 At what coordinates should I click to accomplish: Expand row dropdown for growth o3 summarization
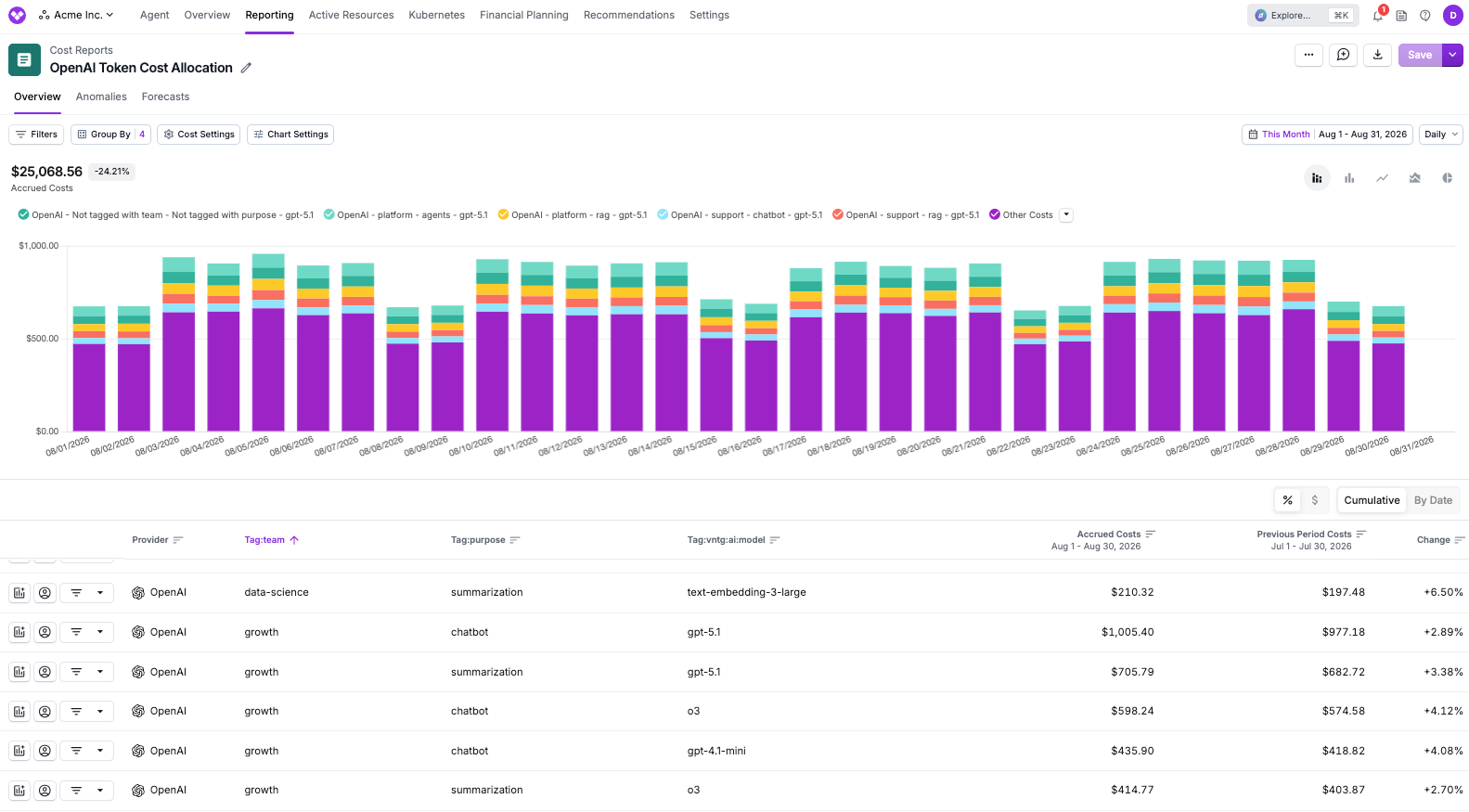(x=100, y=791)
